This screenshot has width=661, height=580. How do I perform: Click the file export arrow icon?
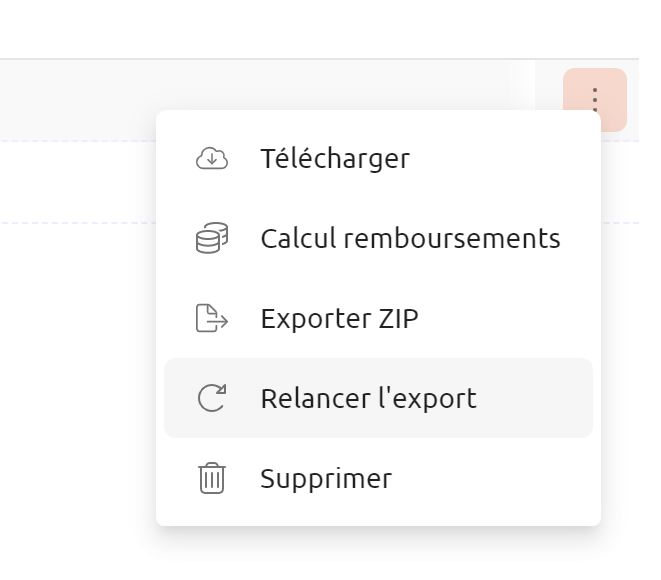click(212, 318)
